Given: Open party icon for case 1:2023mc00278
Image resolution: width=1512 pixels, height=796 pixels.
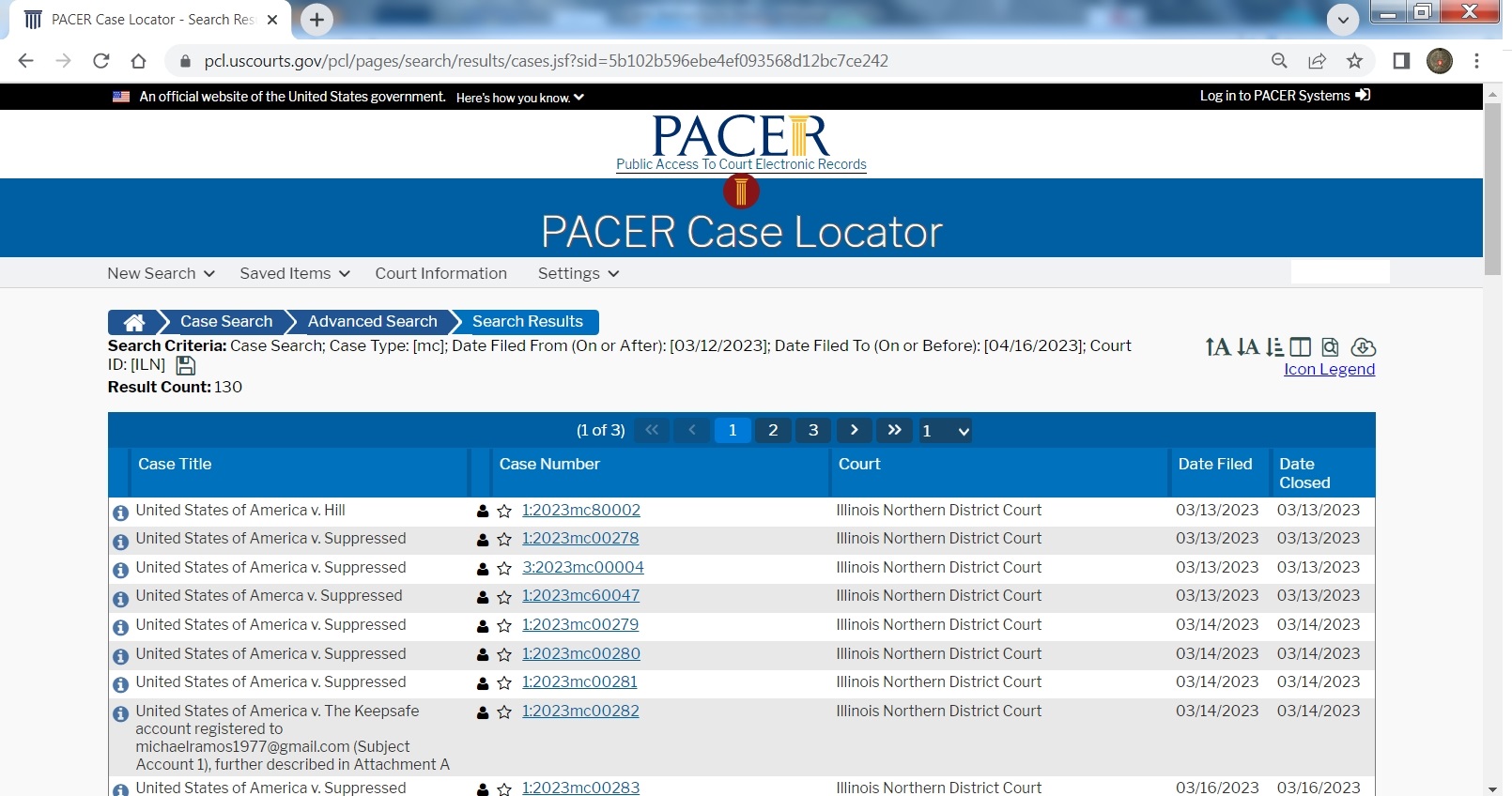Looking at the screenshot, I should 483,540.
